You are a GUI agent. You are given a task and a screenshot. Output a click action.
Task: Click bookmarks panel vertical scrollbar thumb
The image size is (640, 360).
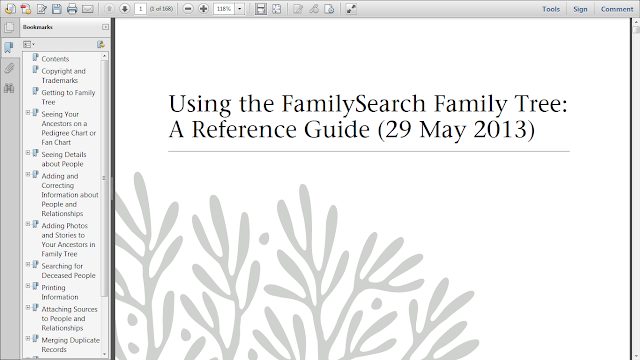pos(104,178)
